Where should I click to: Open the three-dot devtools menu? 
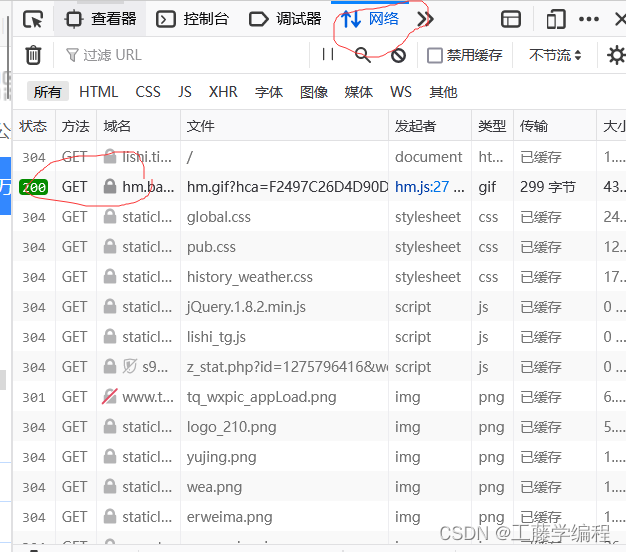pos(588,19)
